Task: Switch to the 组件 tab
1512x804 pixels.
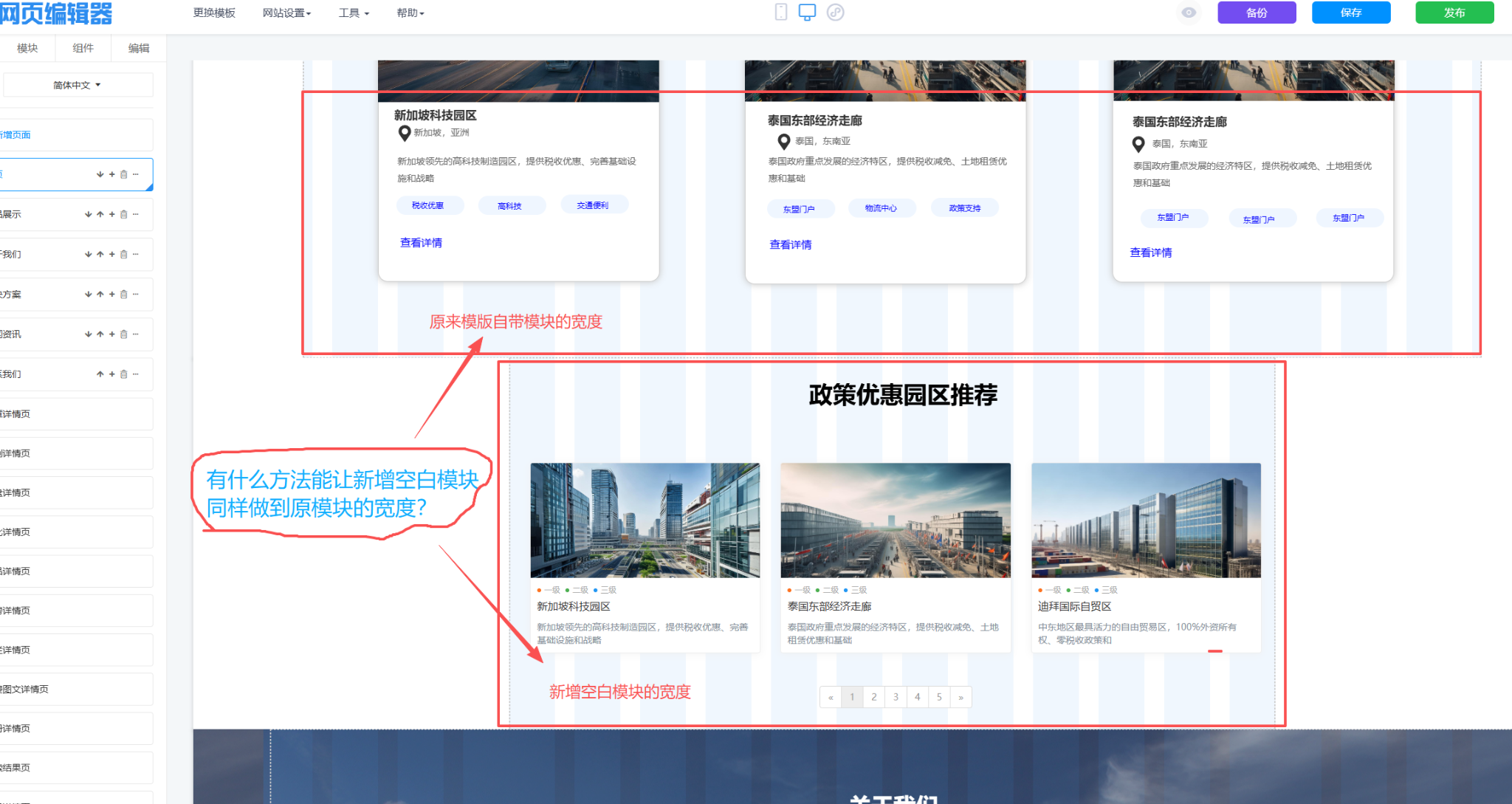Action: pyautogui.click(x=83, y=48)
